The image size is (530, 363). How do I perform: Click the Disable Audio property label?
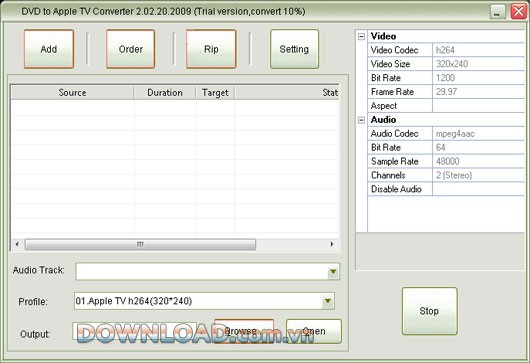(396, 189)
